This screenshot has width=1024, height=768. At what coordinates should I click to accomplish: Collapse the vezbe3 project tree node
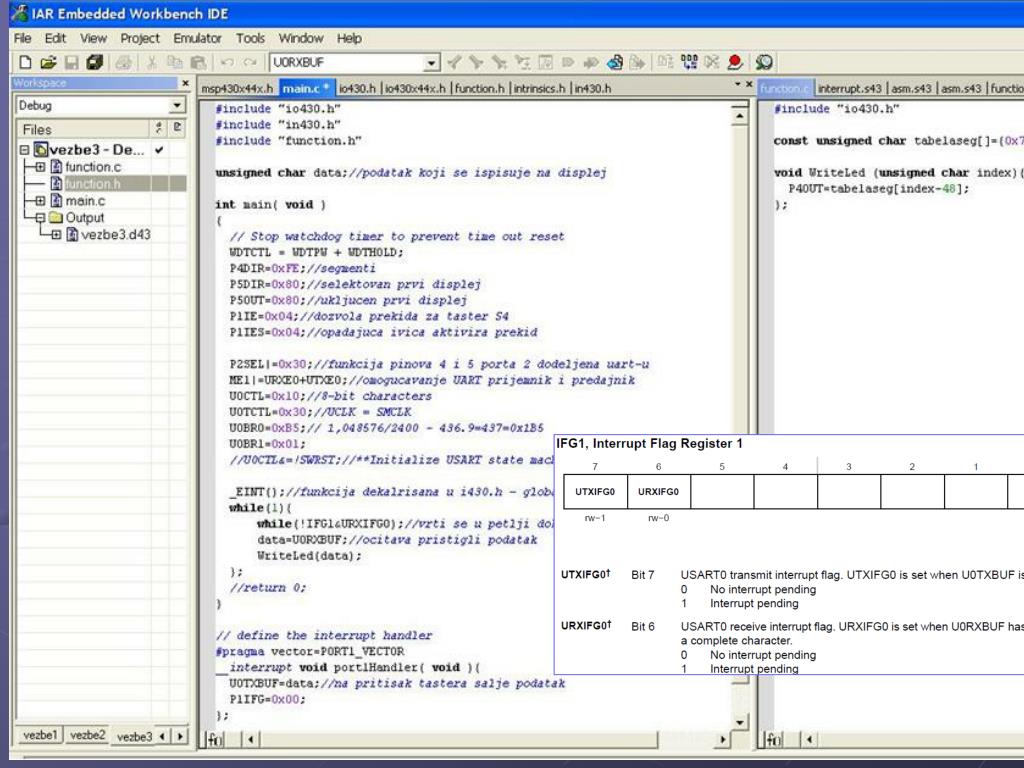pos(24,150)
